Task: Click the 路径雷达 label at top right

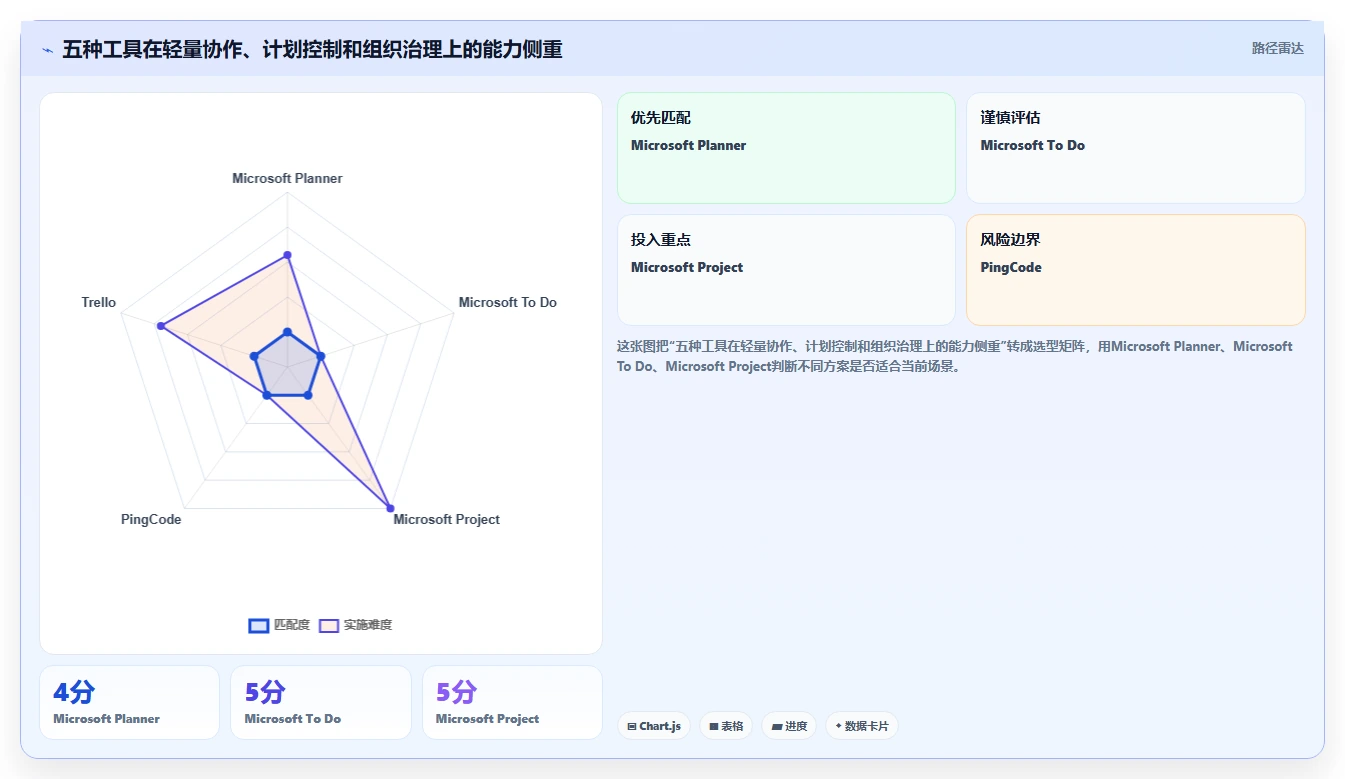Action: [x=1277, y=48]
